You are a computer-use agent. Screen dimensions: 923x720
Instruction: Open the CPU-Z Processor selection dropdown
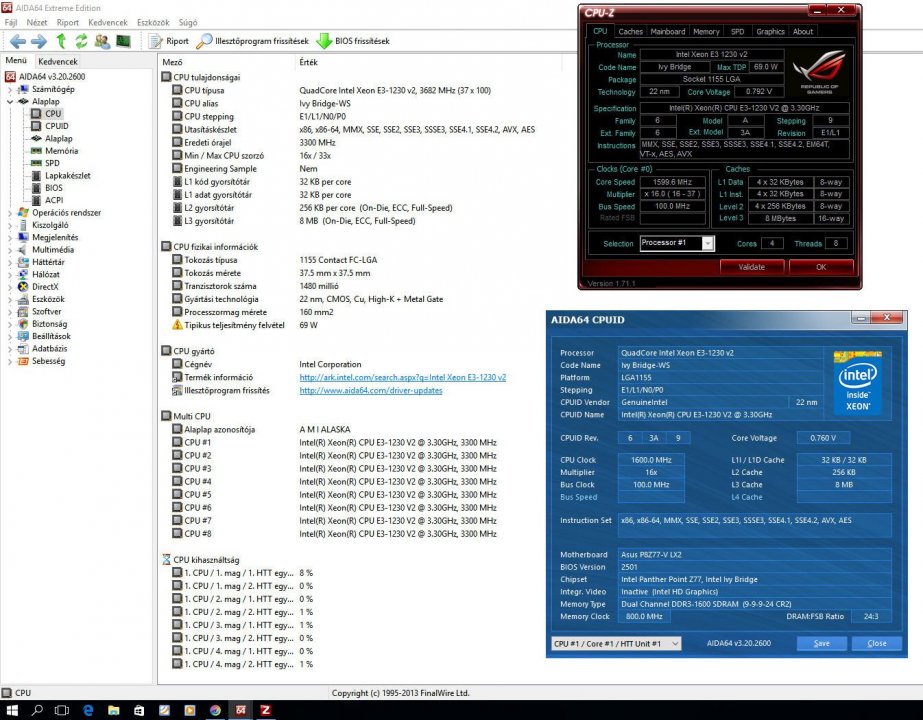coord(708,243)
